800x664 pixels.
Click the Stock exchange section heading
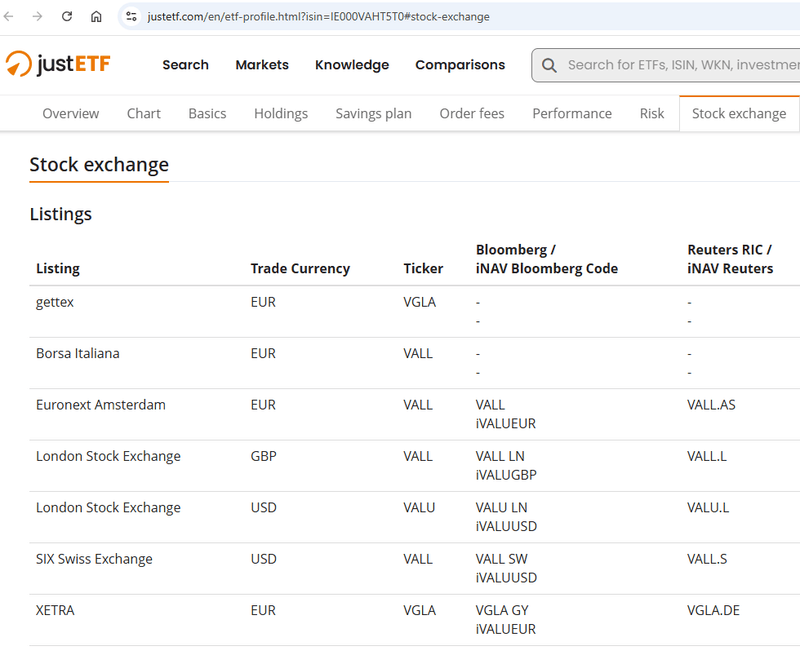99,164
